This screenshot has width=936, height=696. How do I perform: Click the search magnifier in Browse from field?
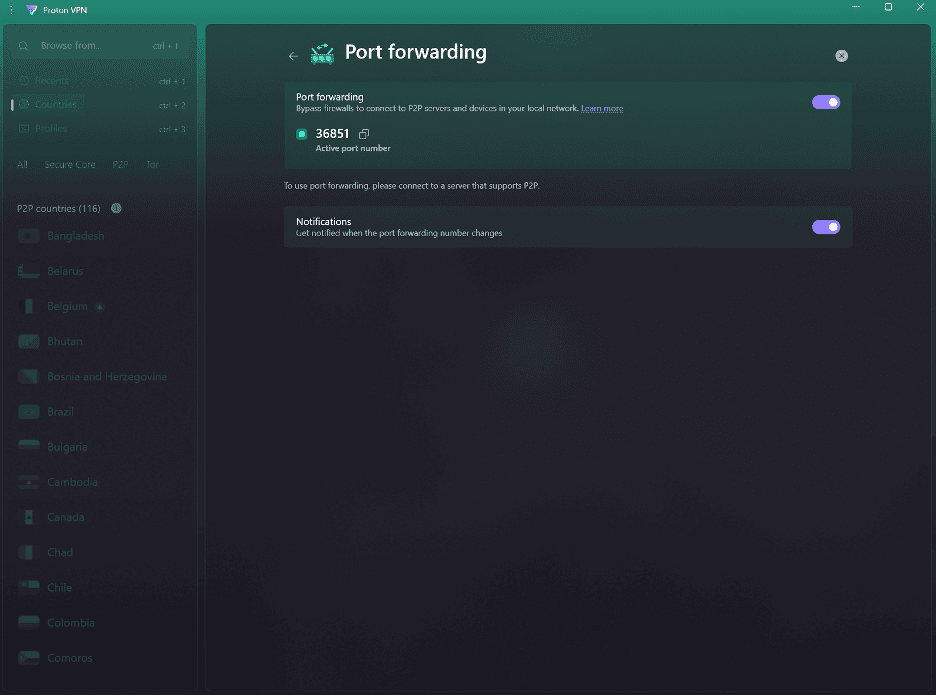[22, 44]
